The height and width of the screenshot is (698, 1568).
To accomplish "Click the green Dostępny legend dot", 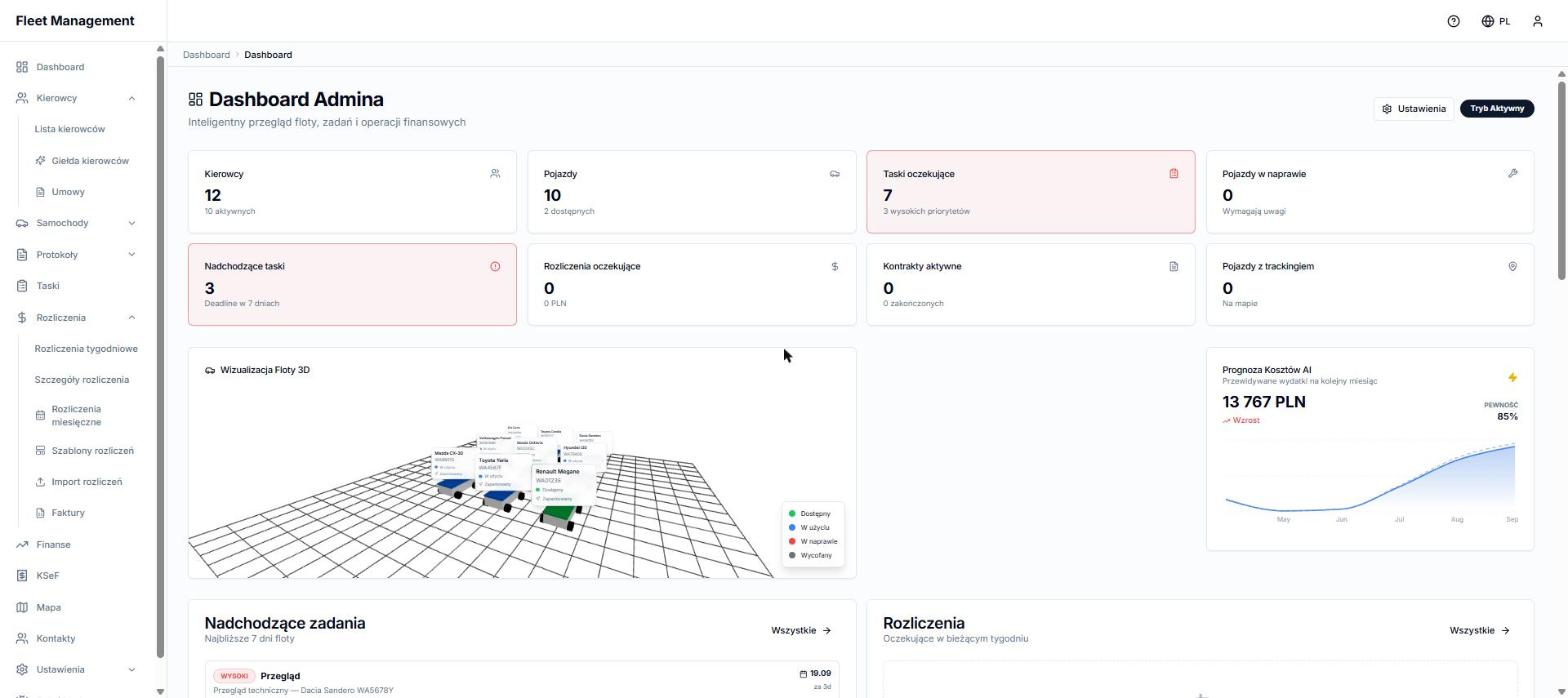I will coord(792,514).
